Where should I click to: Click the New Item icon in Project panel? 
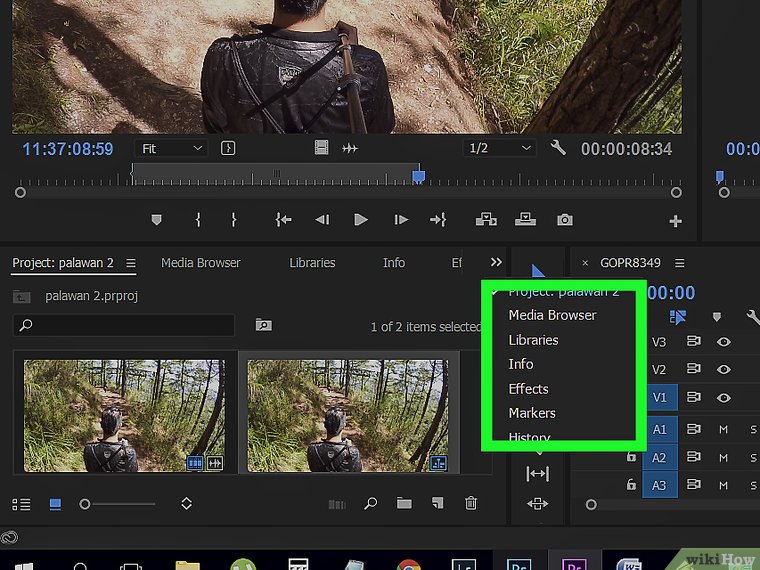tap(438, 504)
